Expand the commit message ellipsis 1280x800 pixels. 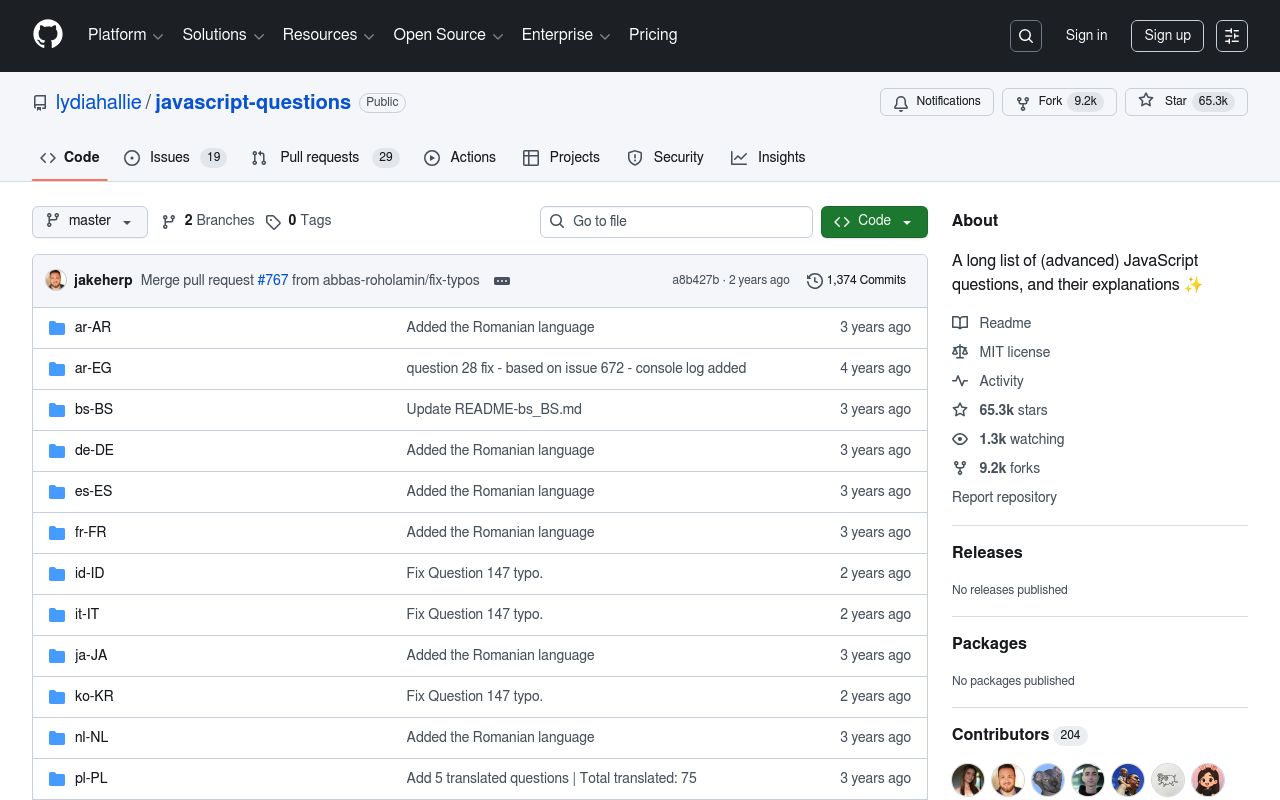(502, 281)
